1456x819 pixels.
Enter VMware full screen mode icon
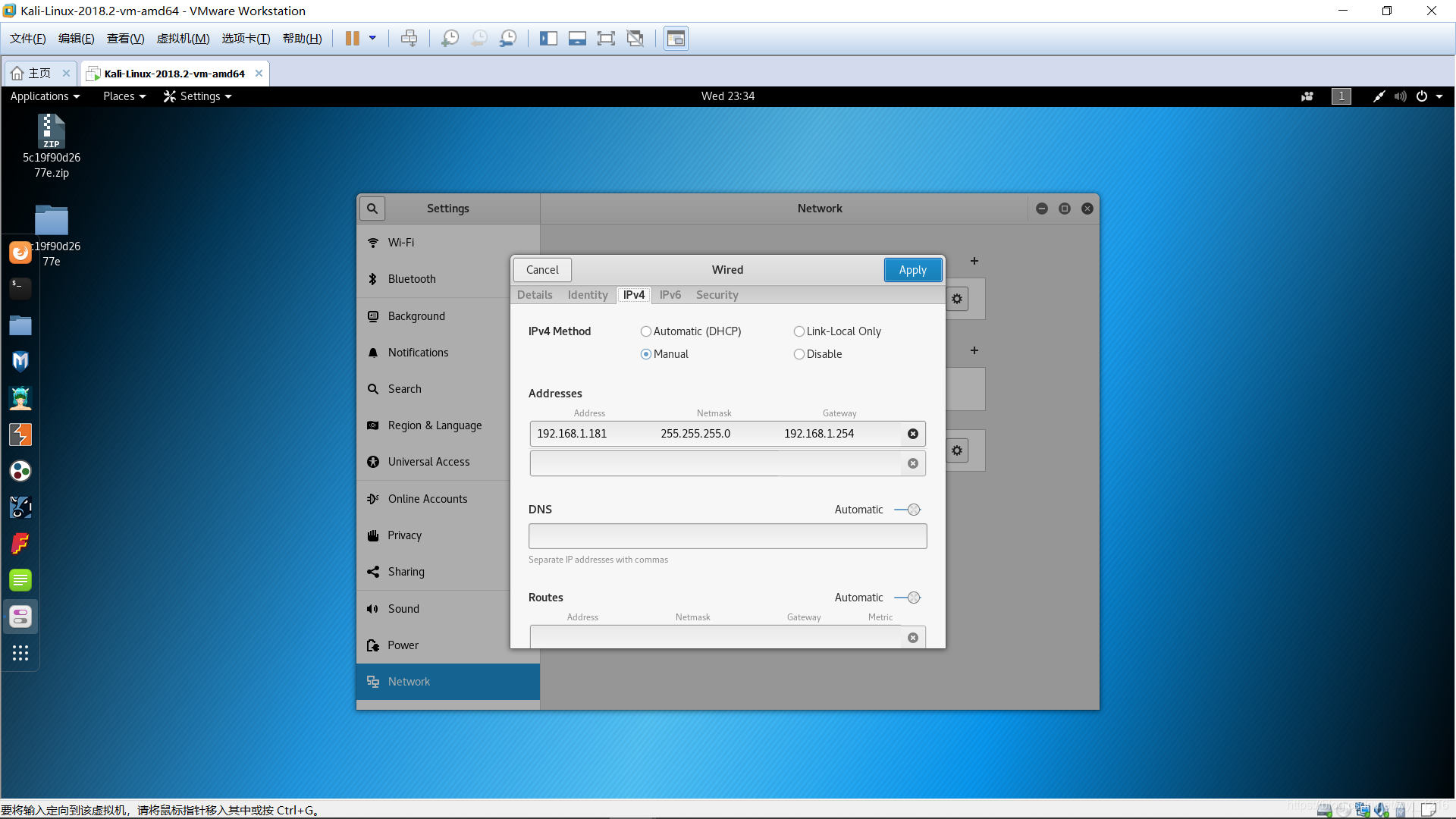pyautogui.click(x=606, y=38)
